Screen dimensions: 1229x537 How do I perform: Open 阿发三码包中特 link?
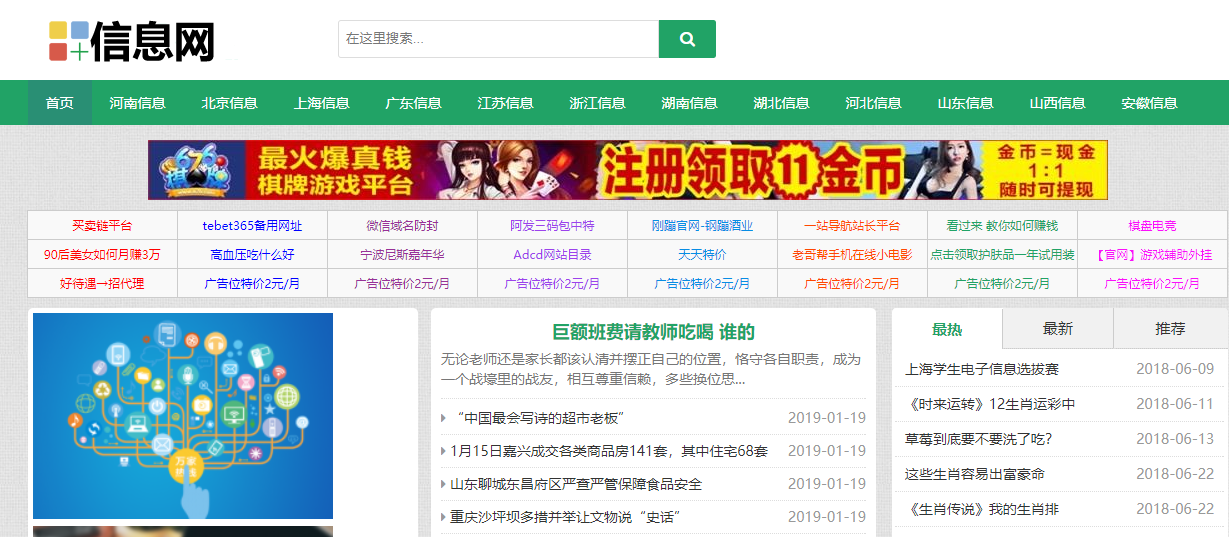[x=552, y=226]
